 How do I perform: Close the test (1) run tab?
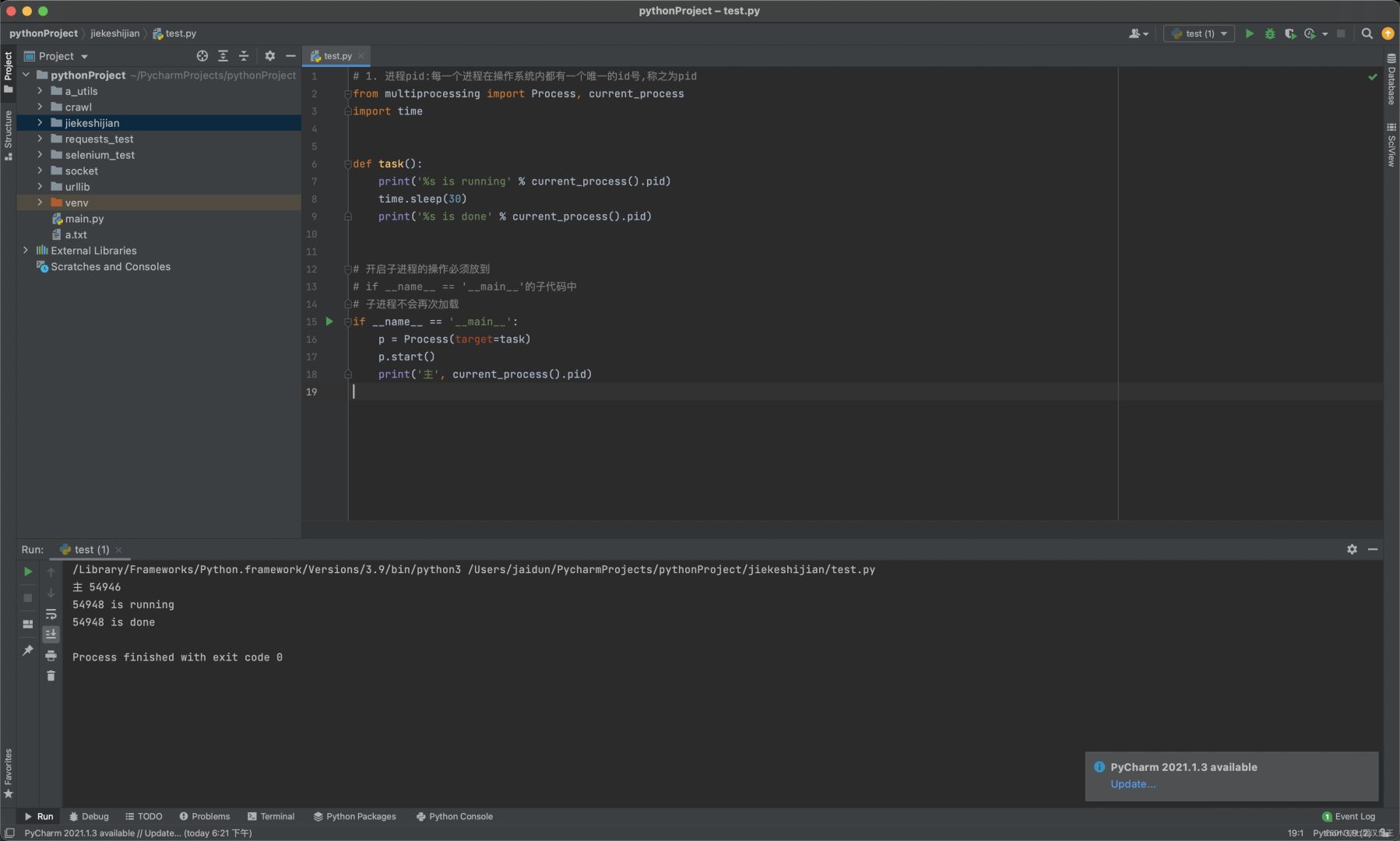(118, 550)
